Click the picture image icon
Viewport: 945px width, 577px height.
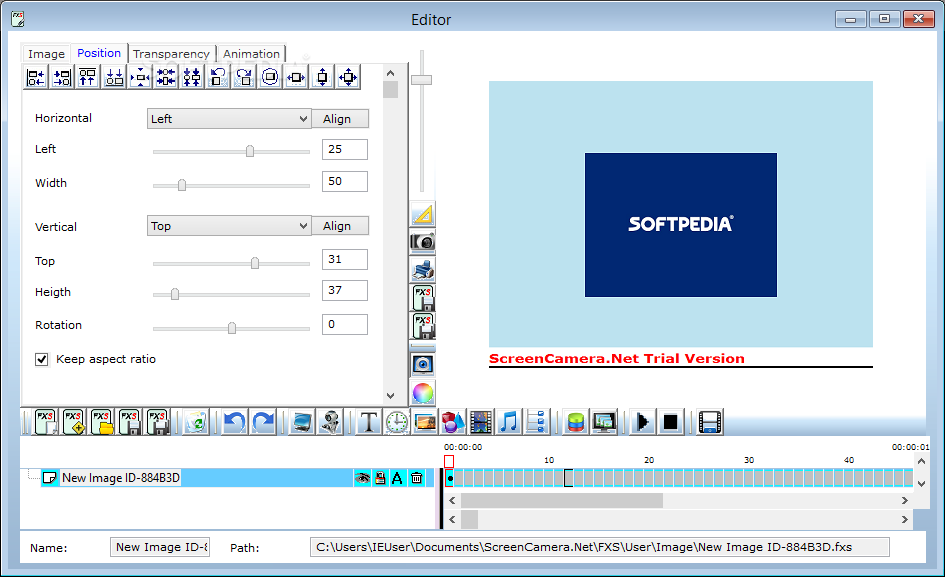(425, 422)
